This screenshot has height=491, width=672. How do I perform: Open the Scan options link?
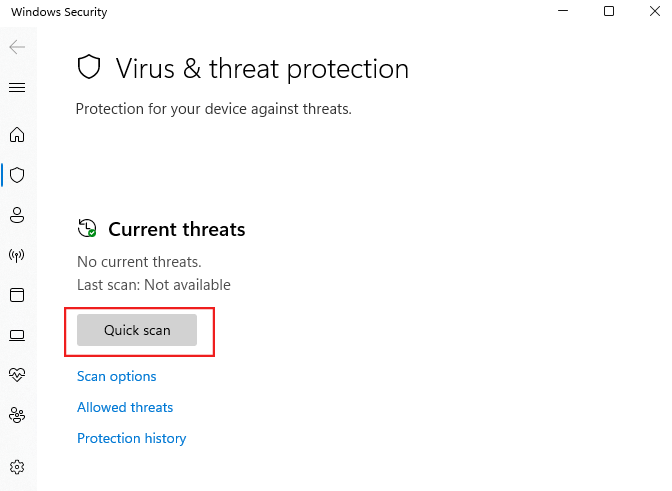click(x=117, y=376)
